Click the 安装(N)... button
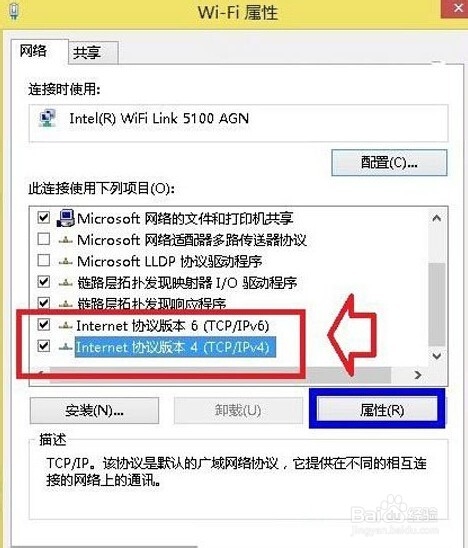The image size is (468, 548). (x=94, y=411)
